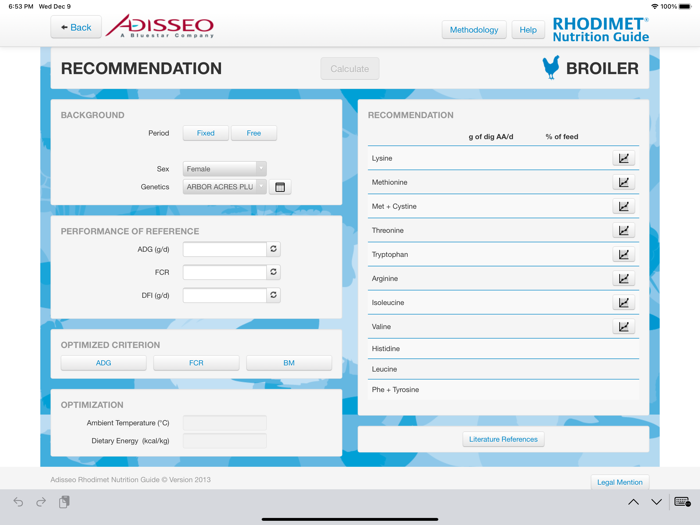Refresh the ADG (g/d) value
Screen dimensions: 700x525
click(273, 249)
